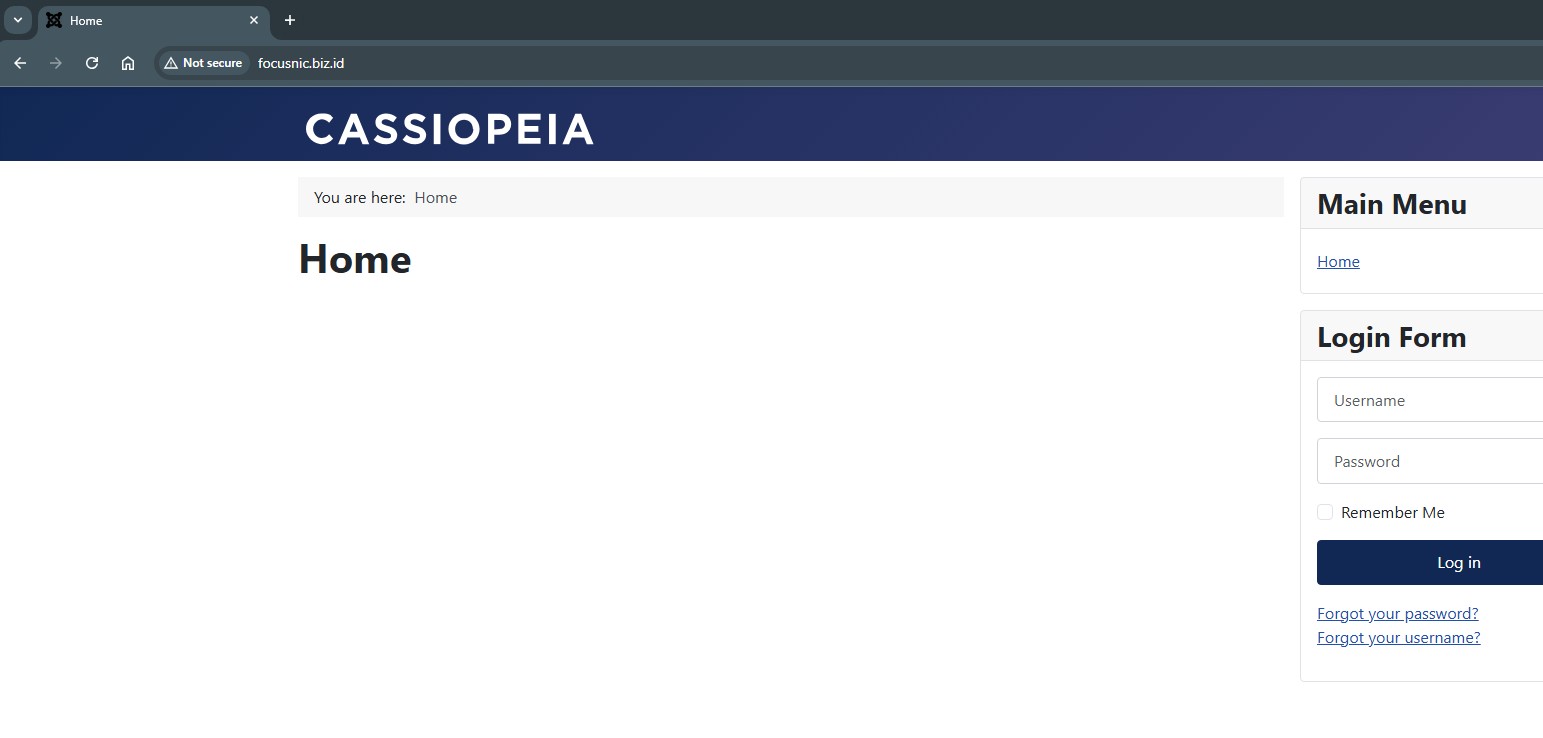Tick the Remember Me checkbox
Screen dimensions: 1543x738
[1325, 512]
